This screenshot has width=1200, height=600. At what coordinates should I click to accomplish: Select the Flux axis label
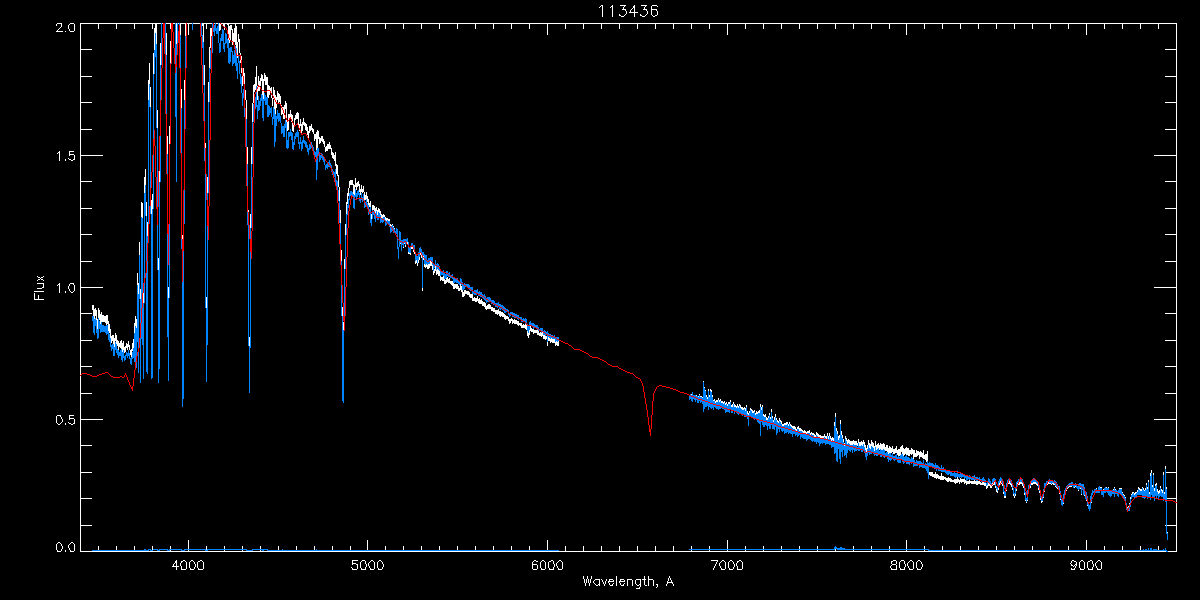tap(39, 288)
